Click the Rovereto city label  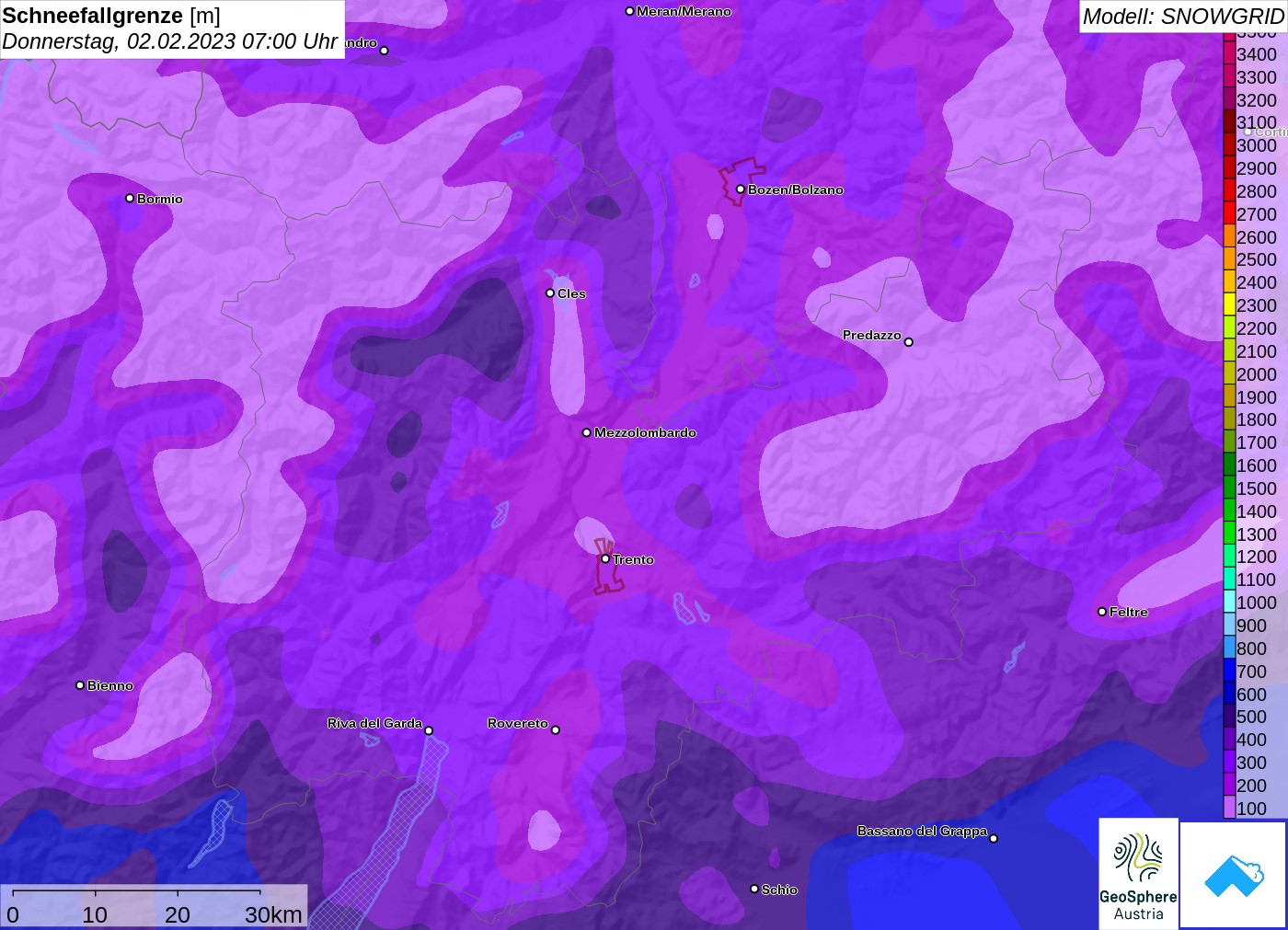(517, 723)
